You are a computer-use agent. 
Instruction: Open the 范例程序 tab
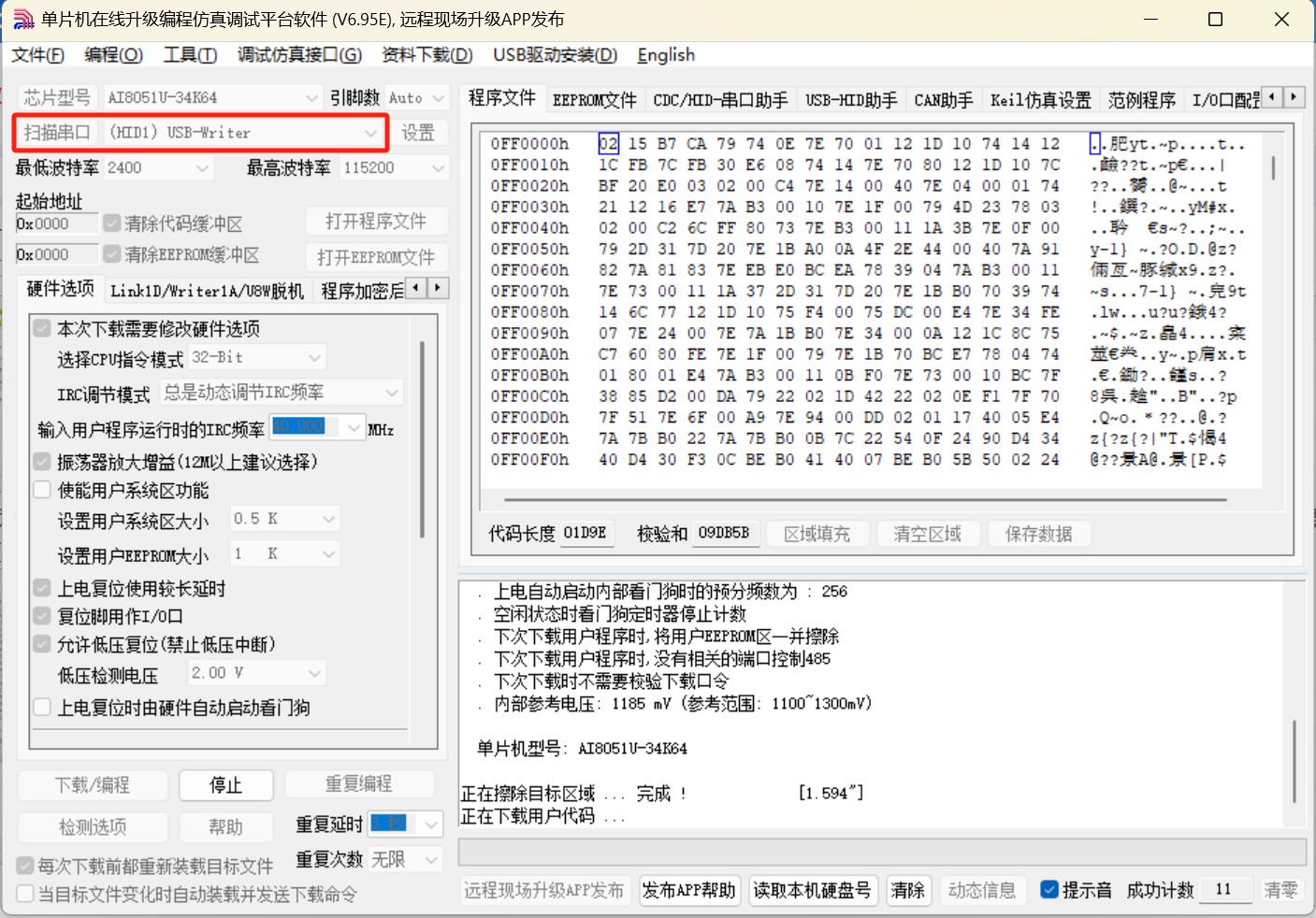pyautogui.click(x=1142, y=99)
